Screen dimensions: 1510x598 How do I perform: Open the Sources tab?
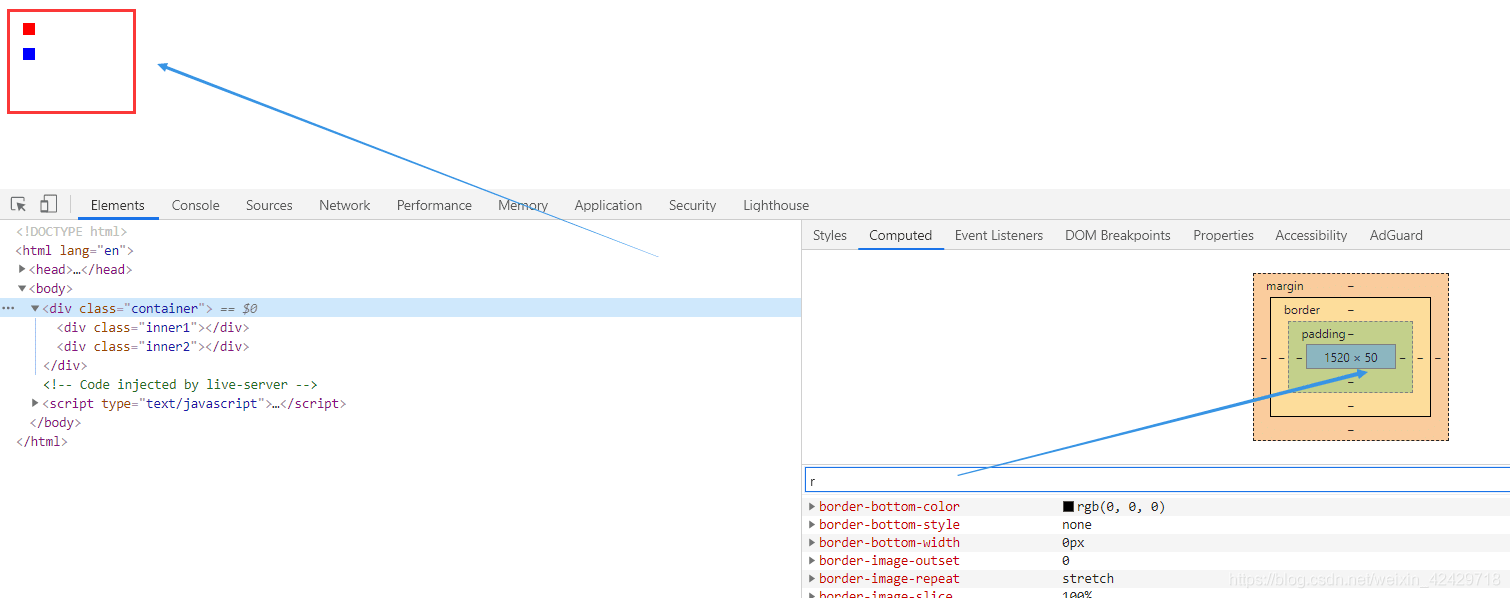click(269, 205)
